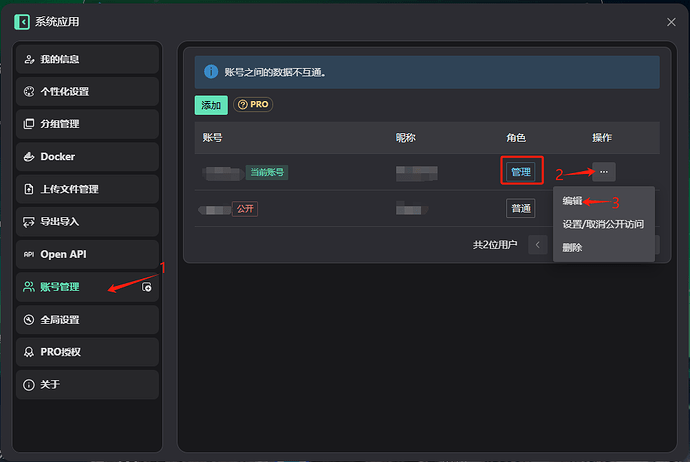This screenshot has height=462, width=690.
Task: Click the 公开 tag on second account
Action: click(x=245, y=209)
